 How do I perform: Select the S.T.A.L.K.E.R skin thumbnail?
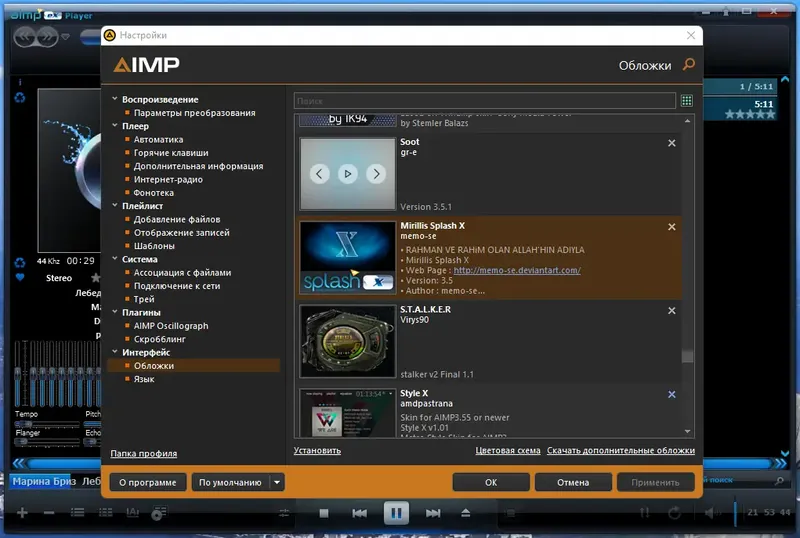pyautogui.click(x=347, y=341)
